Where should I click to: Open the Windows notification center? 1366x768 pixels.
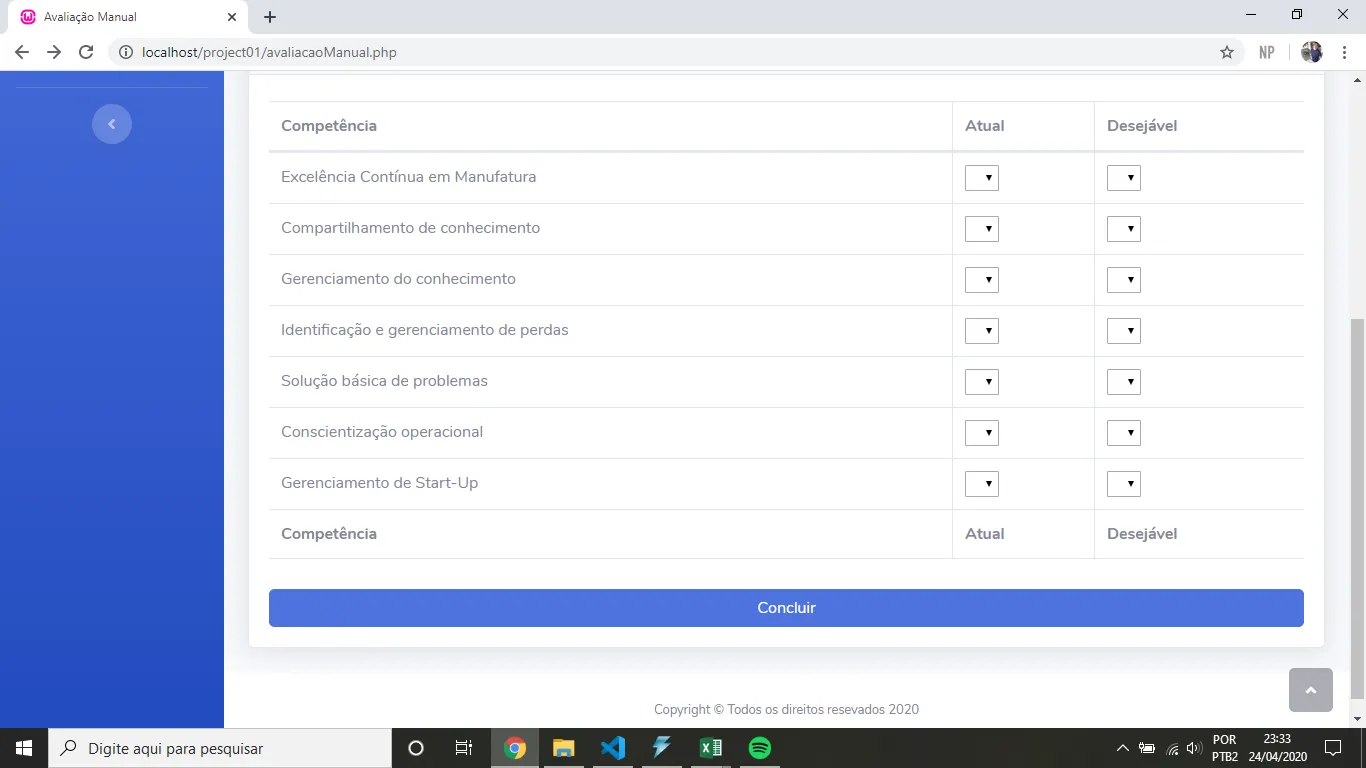tap(1332, 748)
